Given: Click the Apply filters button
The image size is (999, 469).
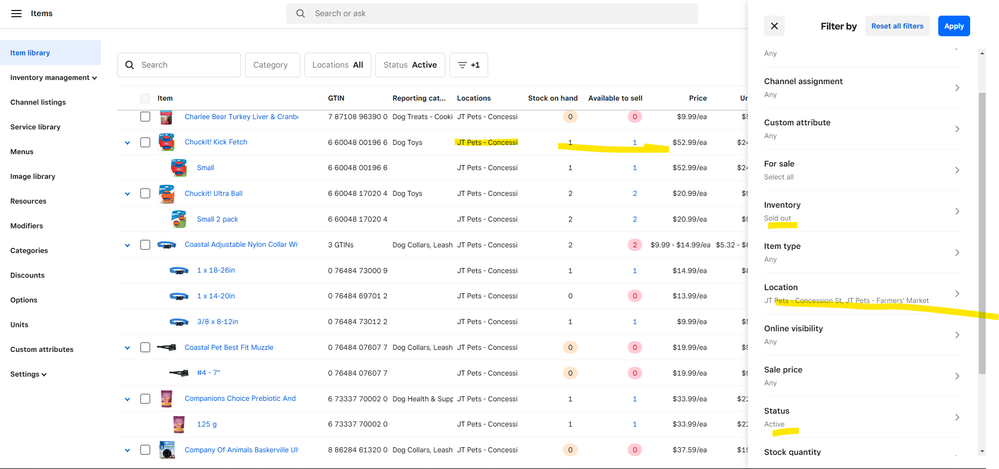Looking at the screenshot, I should click(x=953, y=26).
